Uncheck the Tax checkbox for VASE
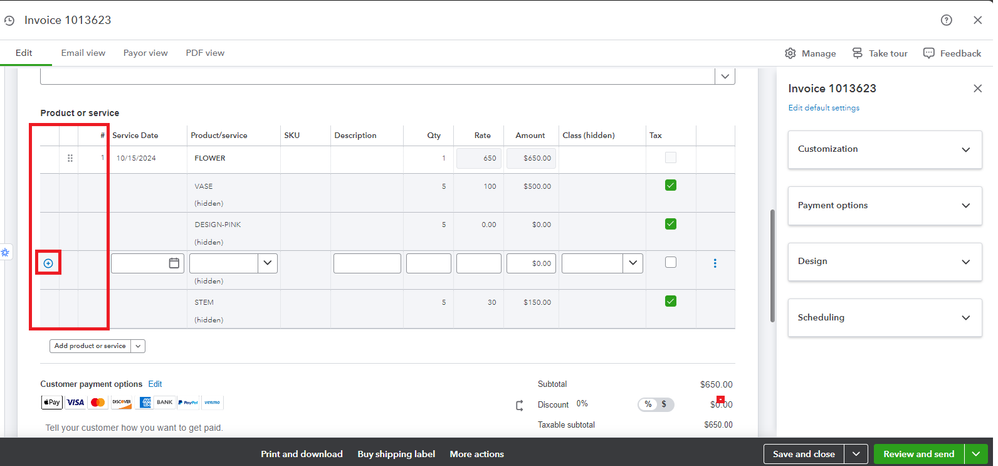998x466 pixels. [x=670, y=186]
